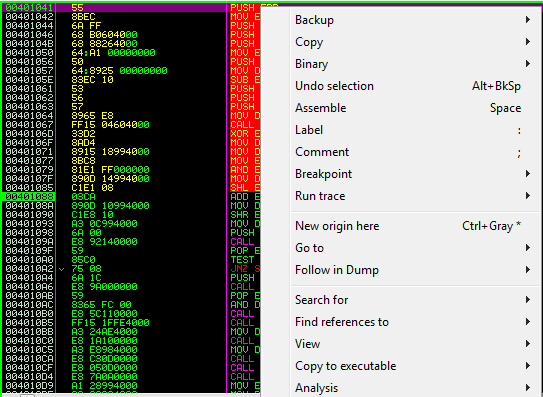543x397 pixels.
Task: Click hex bytes E8 5C110000
Action: pyautogui.click(x=104, y=314)
